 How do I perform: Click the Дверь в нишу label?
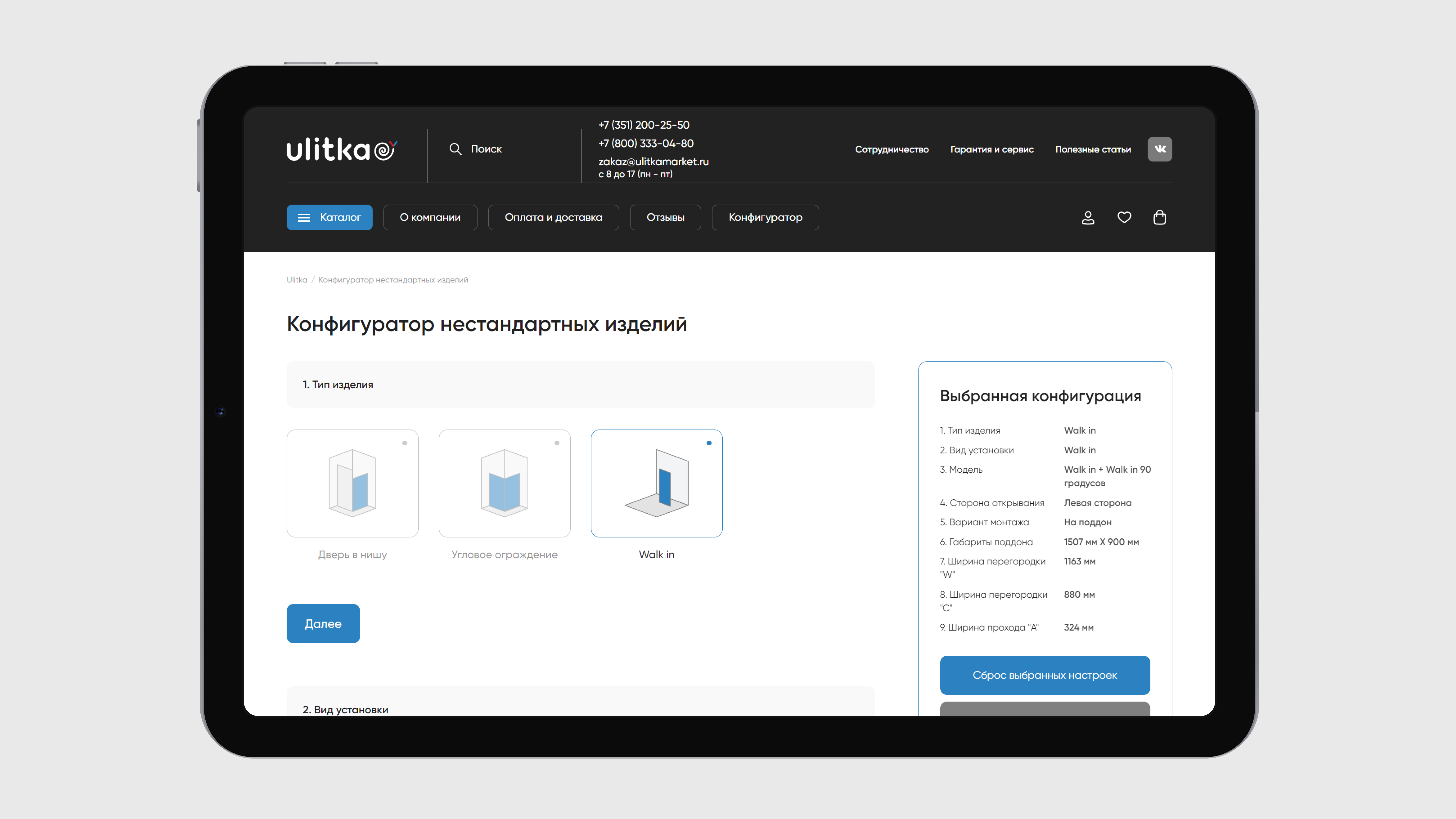[353, 555]
